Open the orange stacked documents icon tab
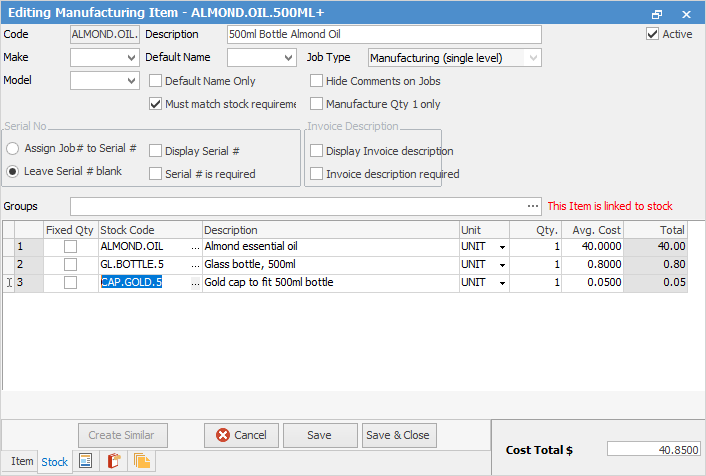Image resolution: width=706 pixels, height=476 pixels. click(x=141, y=461)
